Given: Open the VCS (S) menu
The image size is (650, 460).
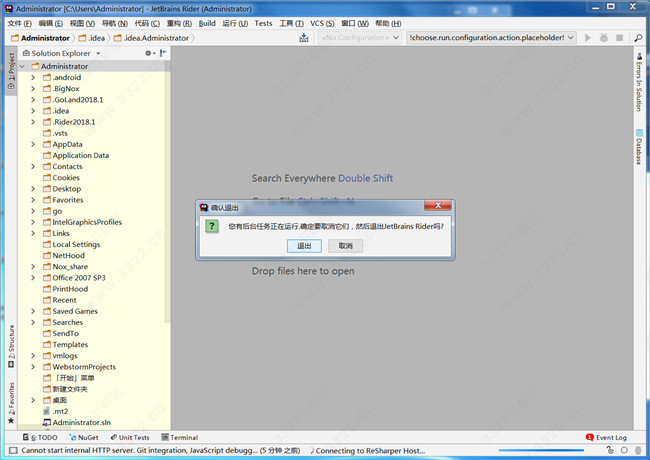Looking at the screenshot, I should coord(322,23).
